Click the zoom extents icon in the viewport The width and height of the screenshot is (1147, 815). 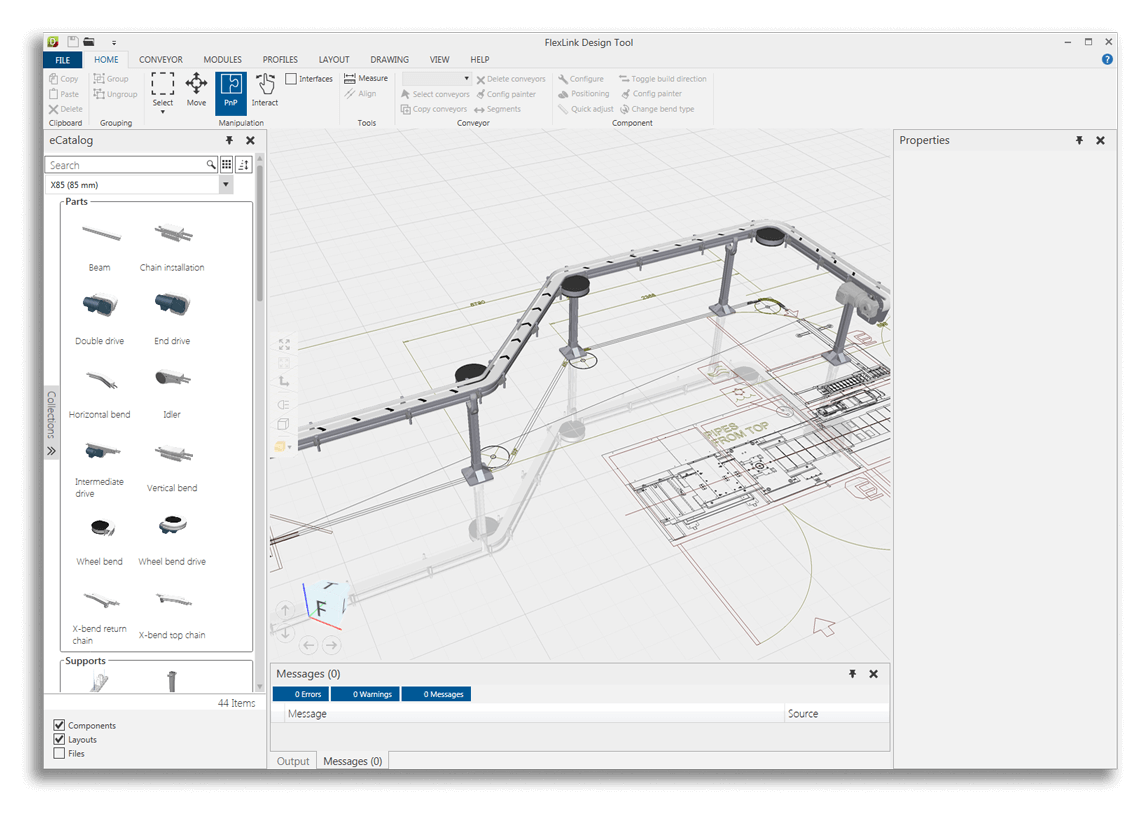(x=285, y=344)
